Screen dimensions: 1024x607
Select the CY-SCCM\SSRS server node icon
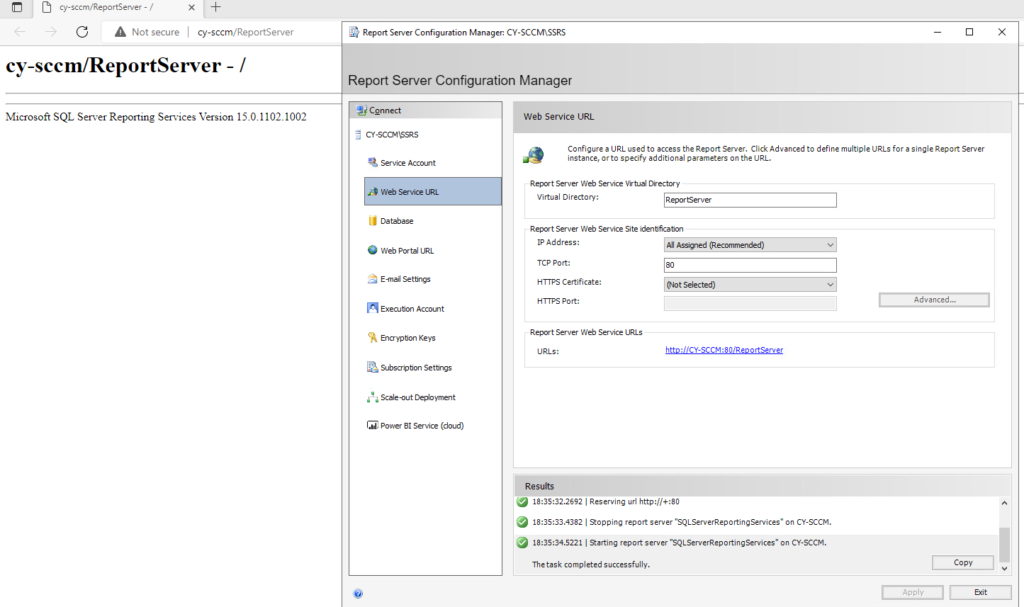(358, 135)
